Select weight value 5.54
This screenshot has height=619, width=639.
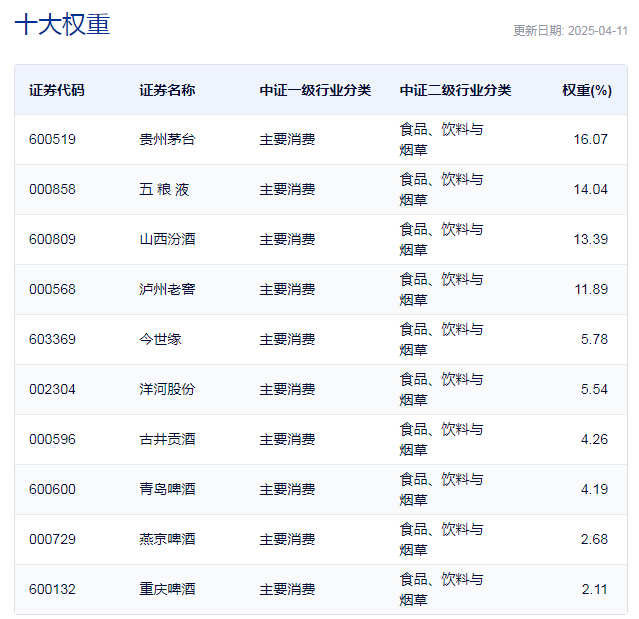[594, 390]
